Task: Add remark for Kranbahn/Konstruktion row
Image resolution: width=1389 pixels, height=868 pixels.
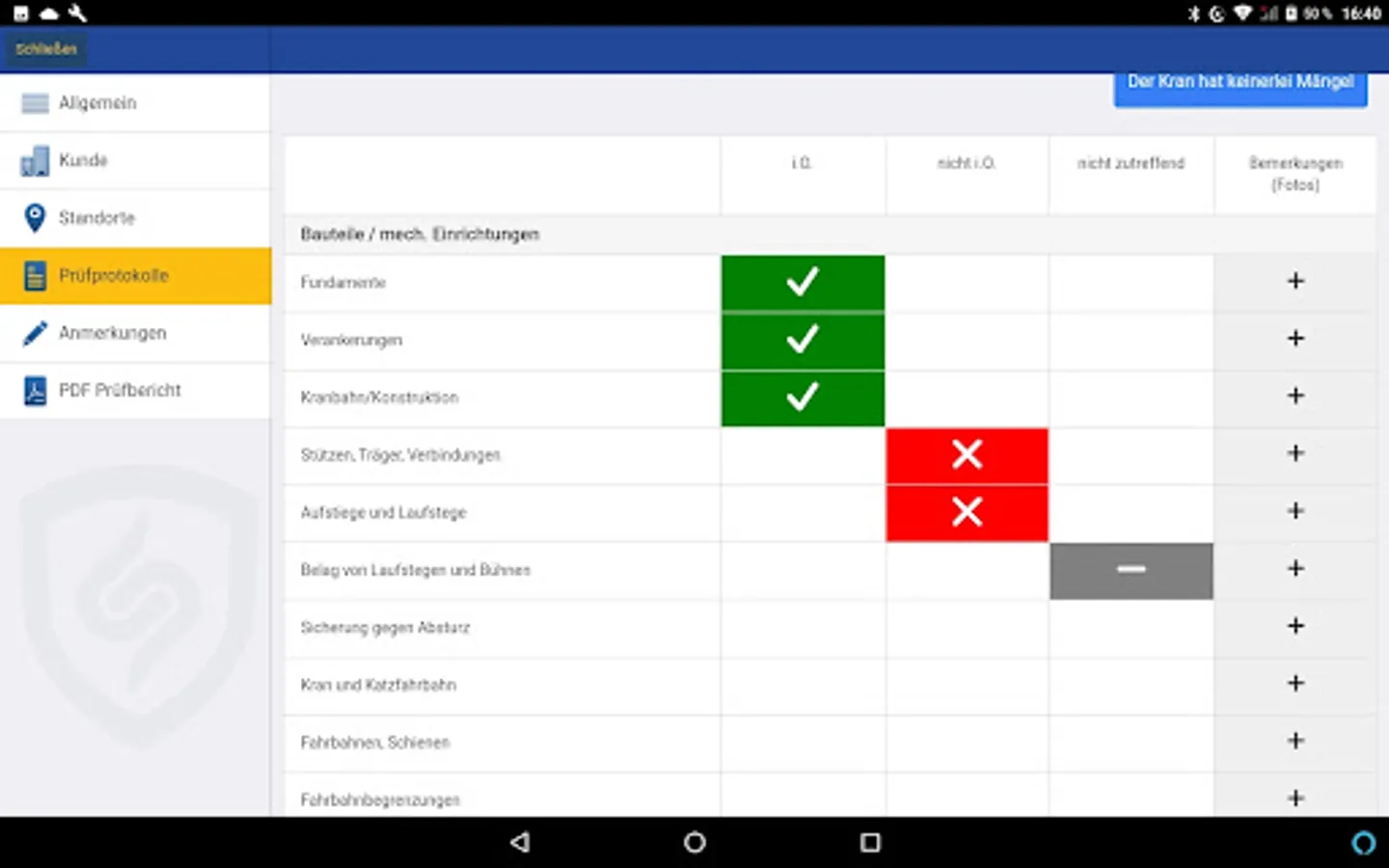Action: [1295, 396]
